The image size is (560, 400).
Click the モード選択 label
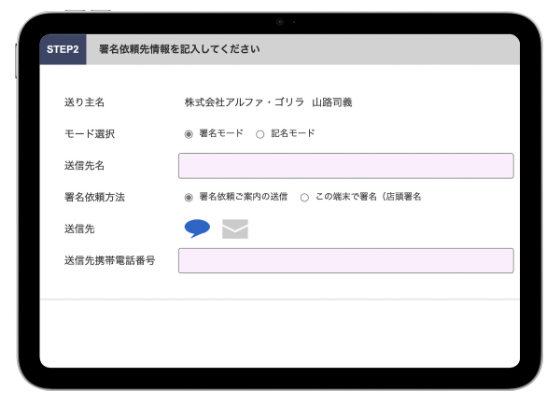pyautogui.click(x=89, y=134)
